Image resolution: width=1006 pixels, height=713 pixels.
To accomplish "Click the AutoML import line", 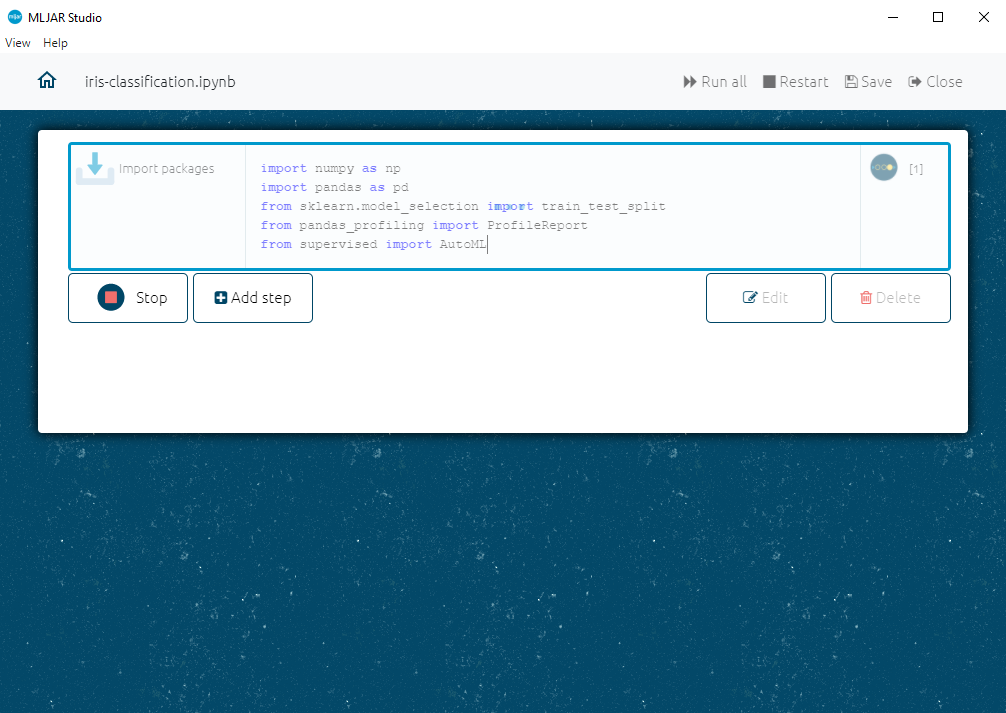I will (373, 244).
